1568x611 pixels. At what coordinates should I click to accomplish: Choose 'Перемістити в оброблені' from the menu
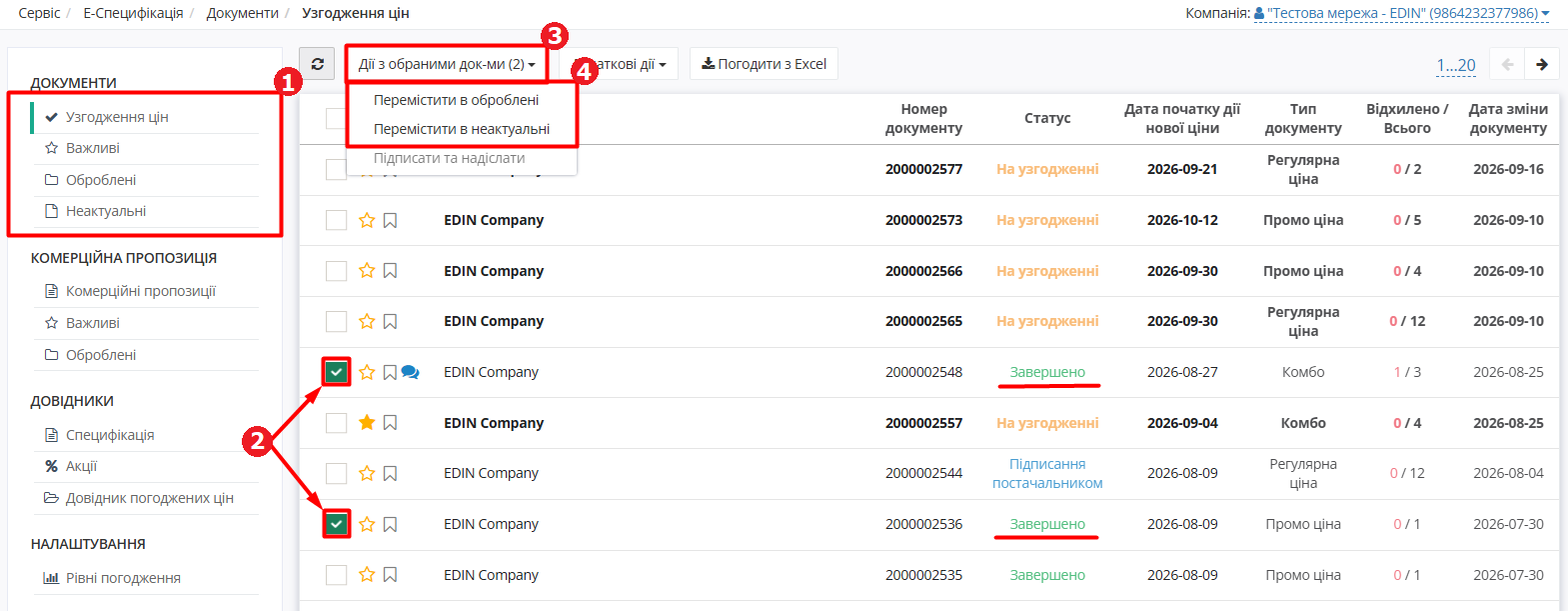tap(457, 100)
